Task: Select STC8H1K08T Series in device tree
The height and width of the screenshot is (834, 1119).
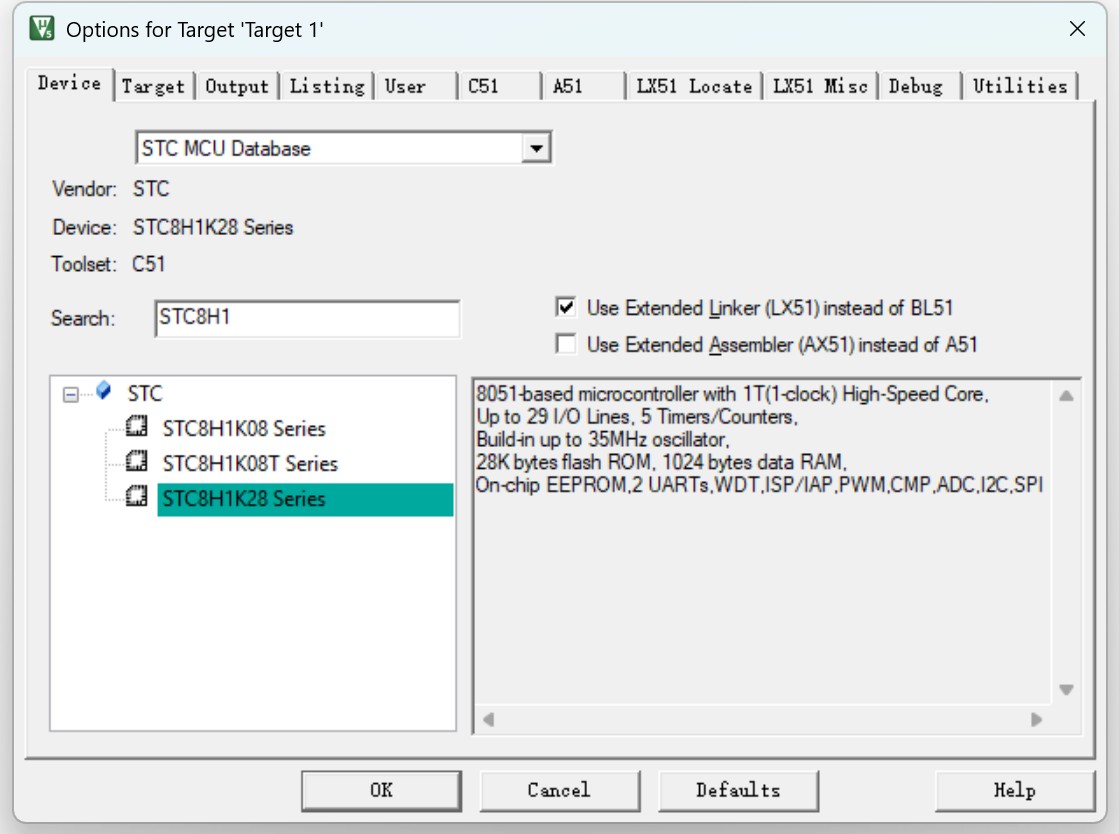Action: [x=250, y=464]
